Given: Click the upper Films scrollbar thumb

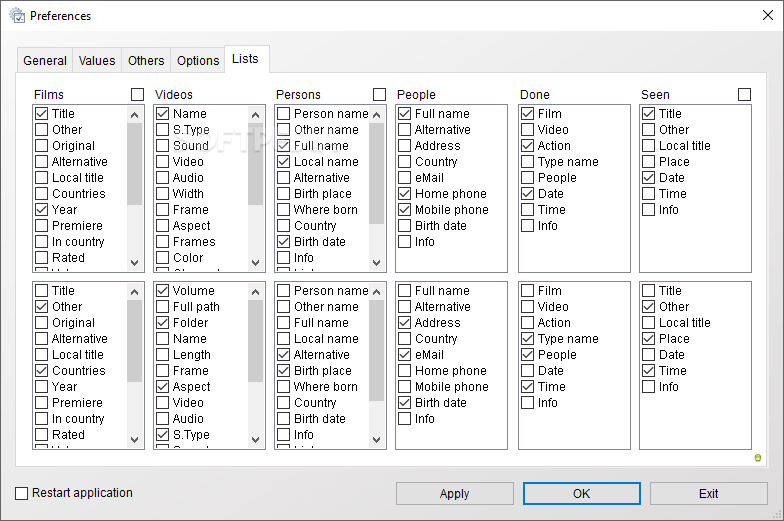Looking at the screenshot, I should tap(134, 164).
